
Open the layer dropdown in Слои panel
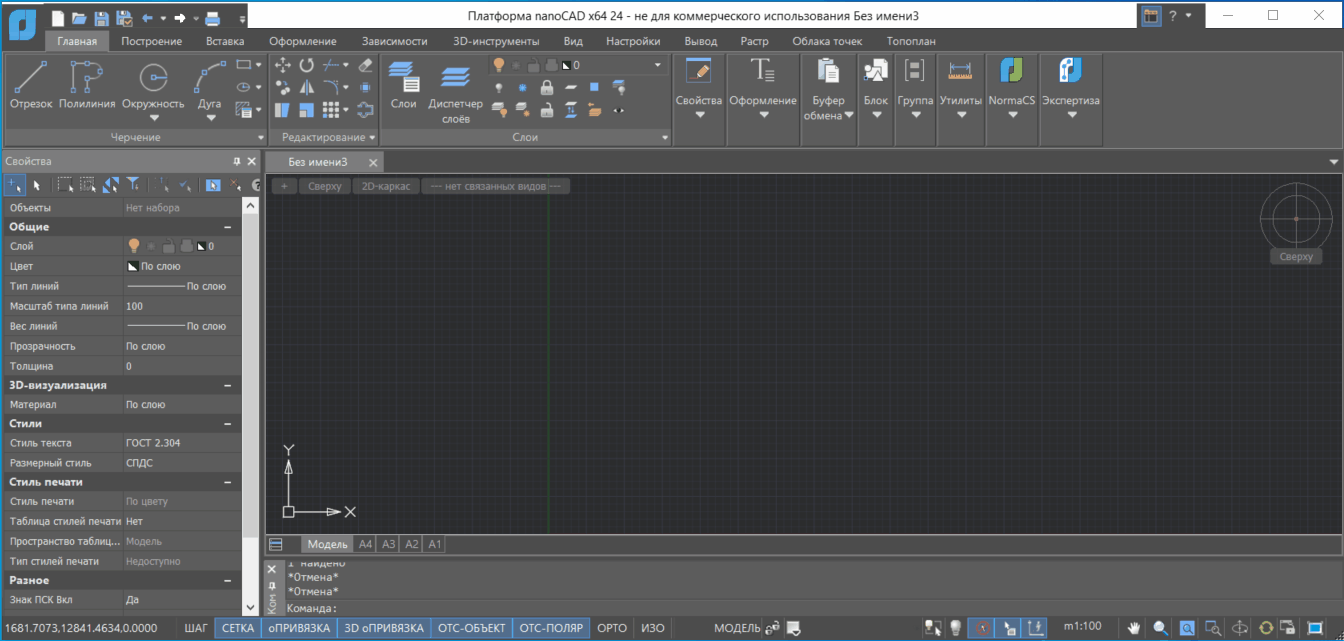click(658, 65)
